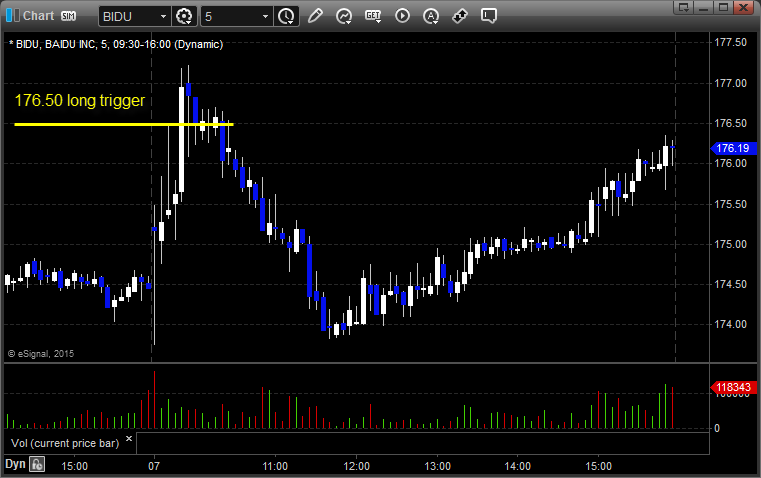Toggle the scale lock icon beside Dyn
This screenshot has height=478, width=761.
tap(37, 464)
